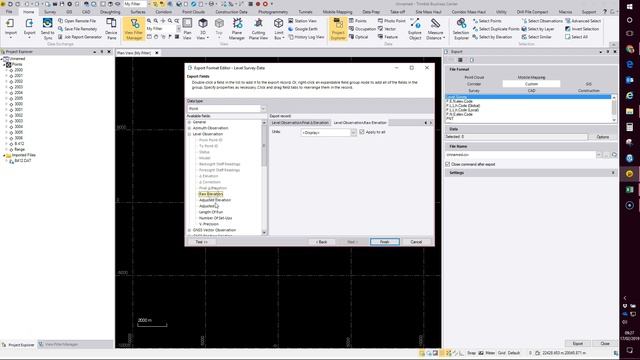Open the Data type dropdown
Screen dimensions: 640x360
(x=263, y=109)
